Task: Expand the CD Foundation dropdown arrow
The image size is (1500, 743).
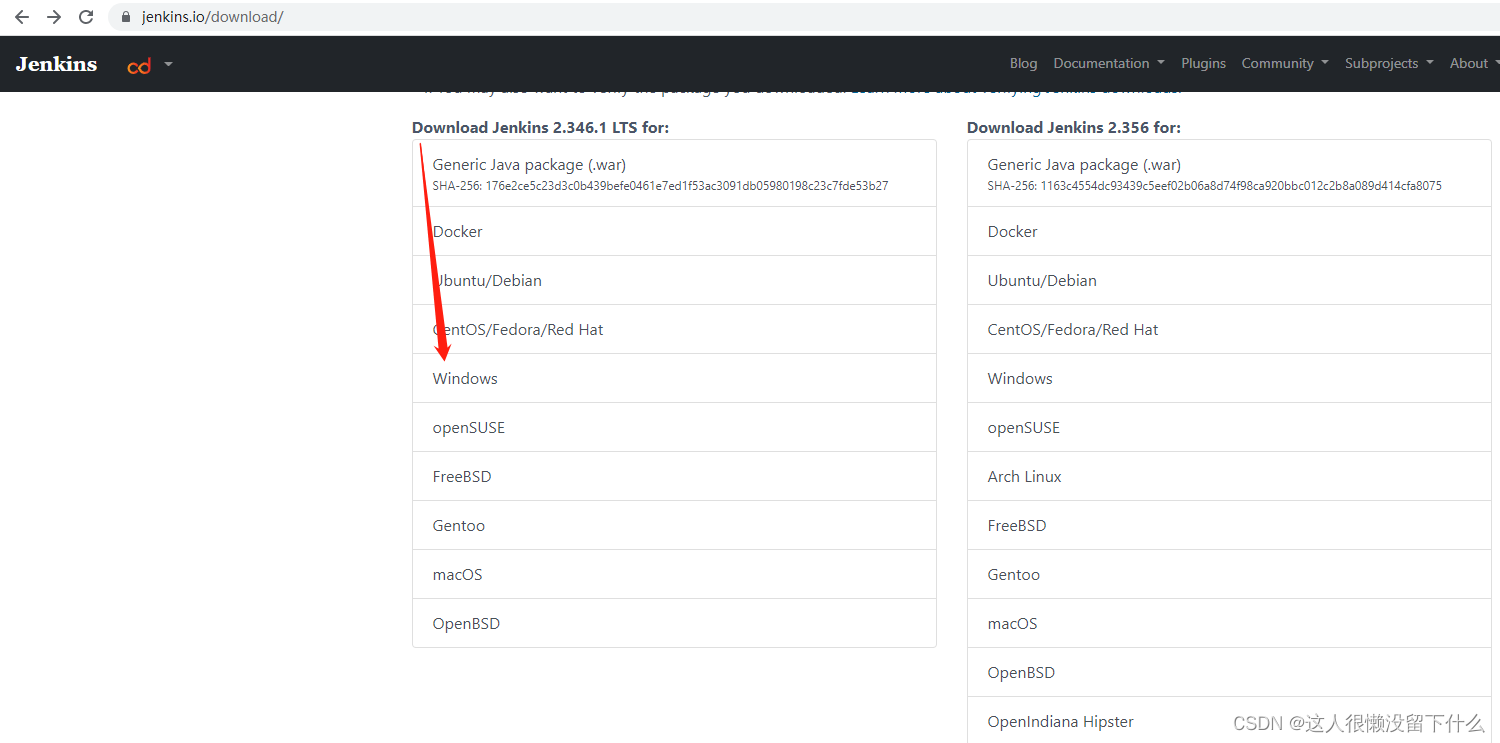Action: [x=168, y=64]
